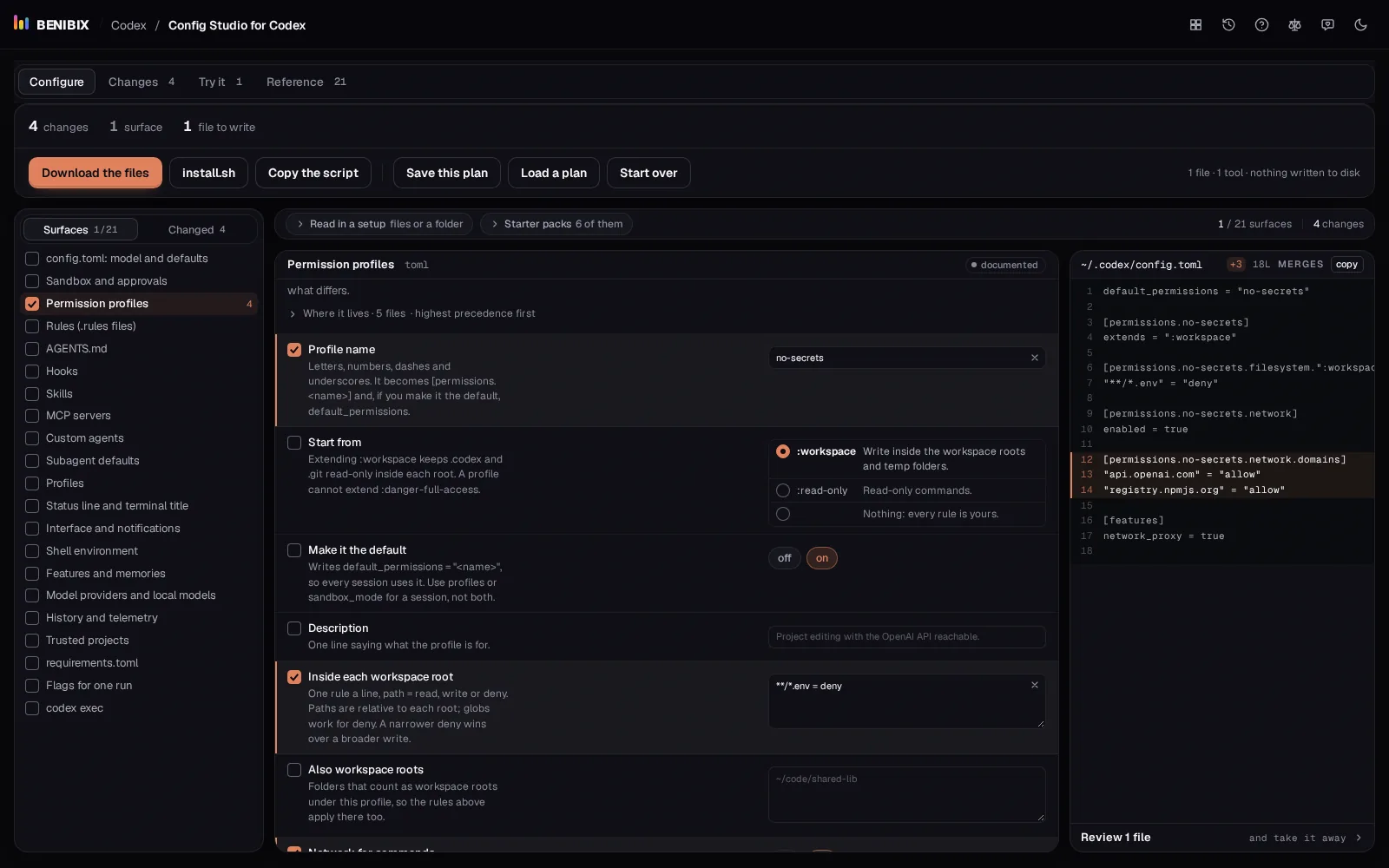Image resolution: width=1389 pixels, height=868 pixels.
Task: Click the install.sh button
Action: tap(208, 173)
